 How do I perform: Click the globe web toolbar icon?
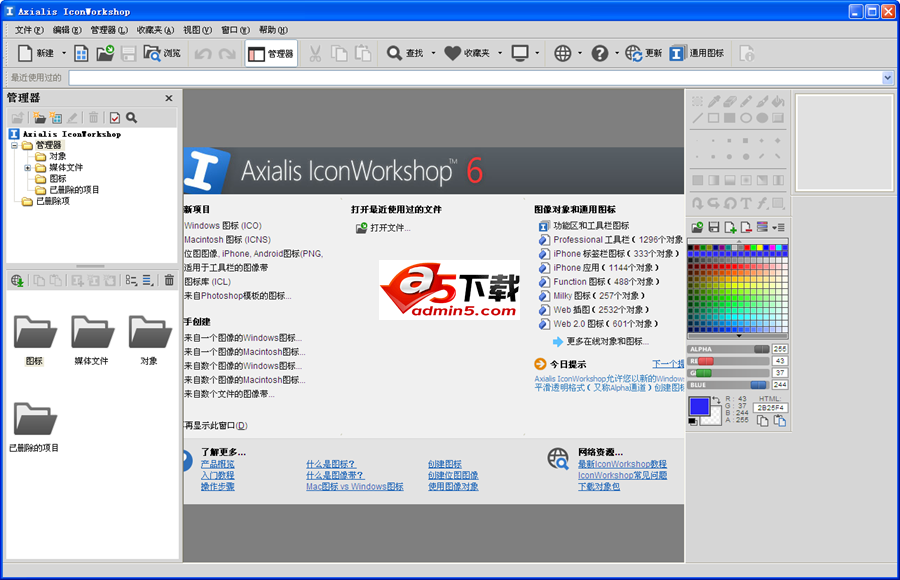(562, 53)
